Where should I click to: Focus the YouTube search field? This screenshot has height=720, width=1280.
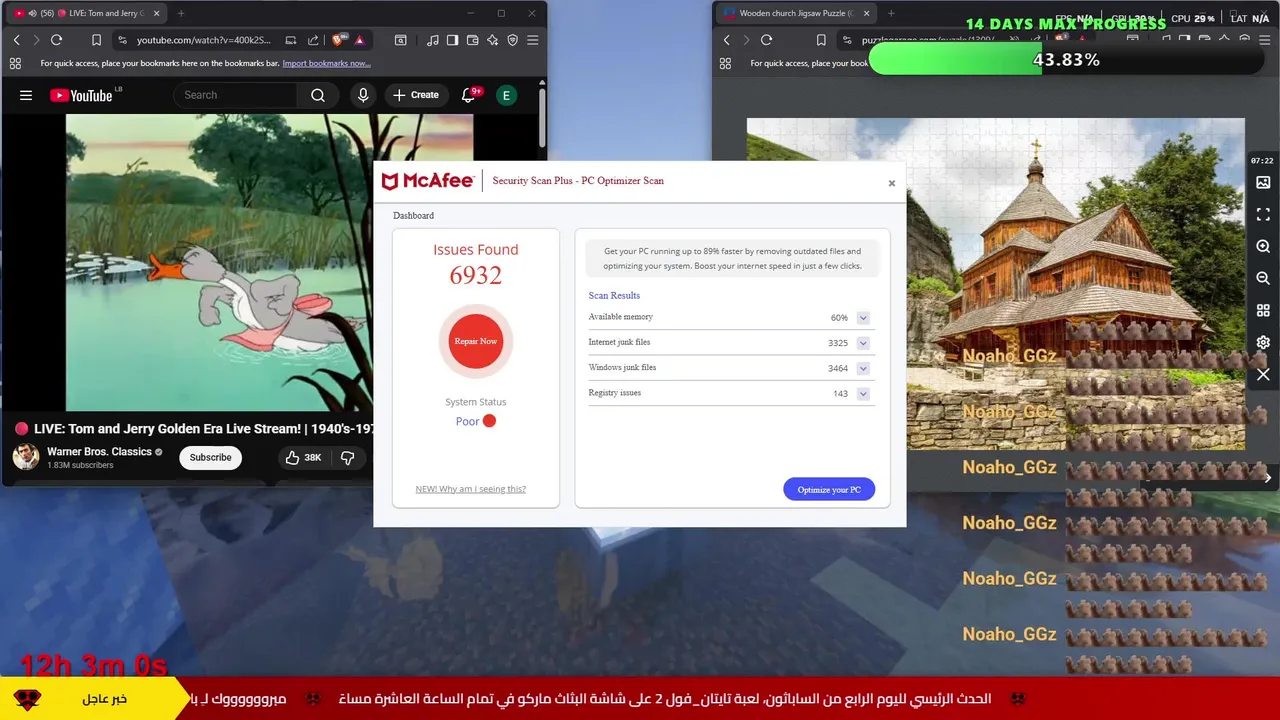click(235, 95)
